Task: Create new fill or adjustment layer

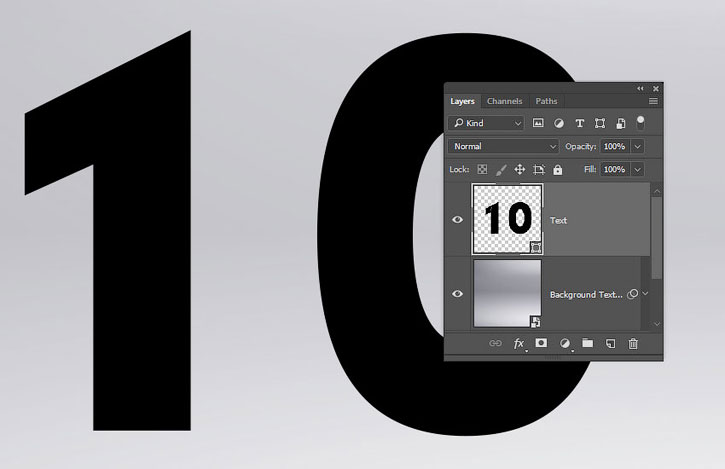Action: [x=565, y=344]
